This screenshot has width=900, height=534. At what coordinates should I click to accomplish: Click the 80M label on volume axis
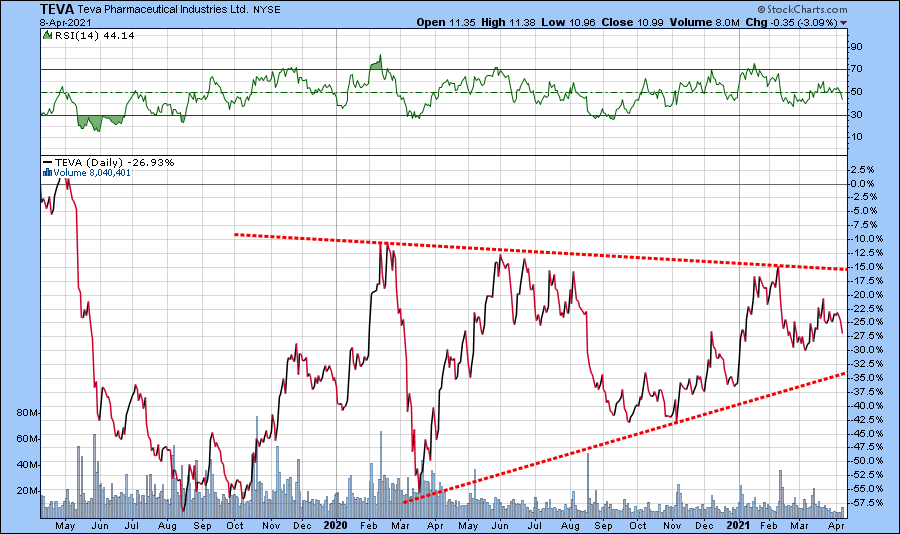(x=26, y=413)
